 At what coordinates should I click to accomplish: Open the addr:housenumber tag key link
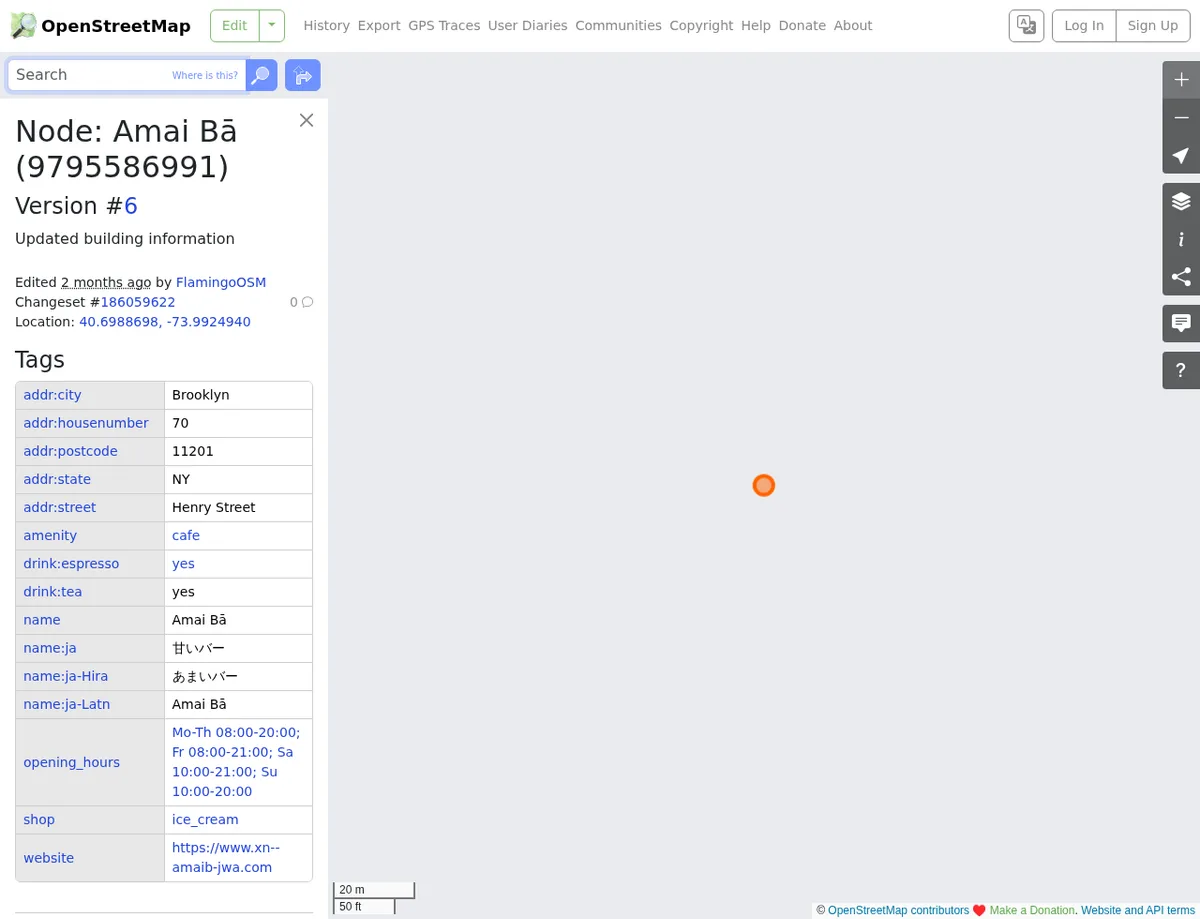(86, 423)
